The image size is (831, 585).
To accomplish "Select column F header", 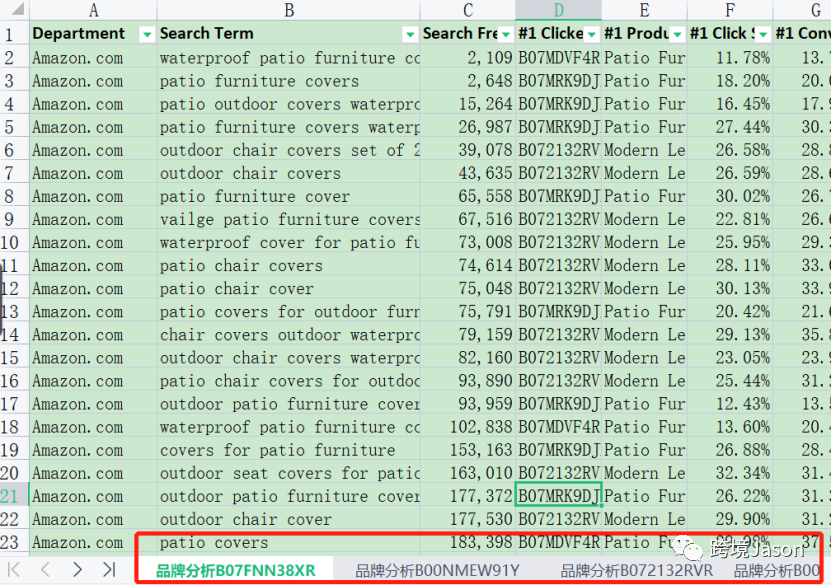I will pos(730,10).
